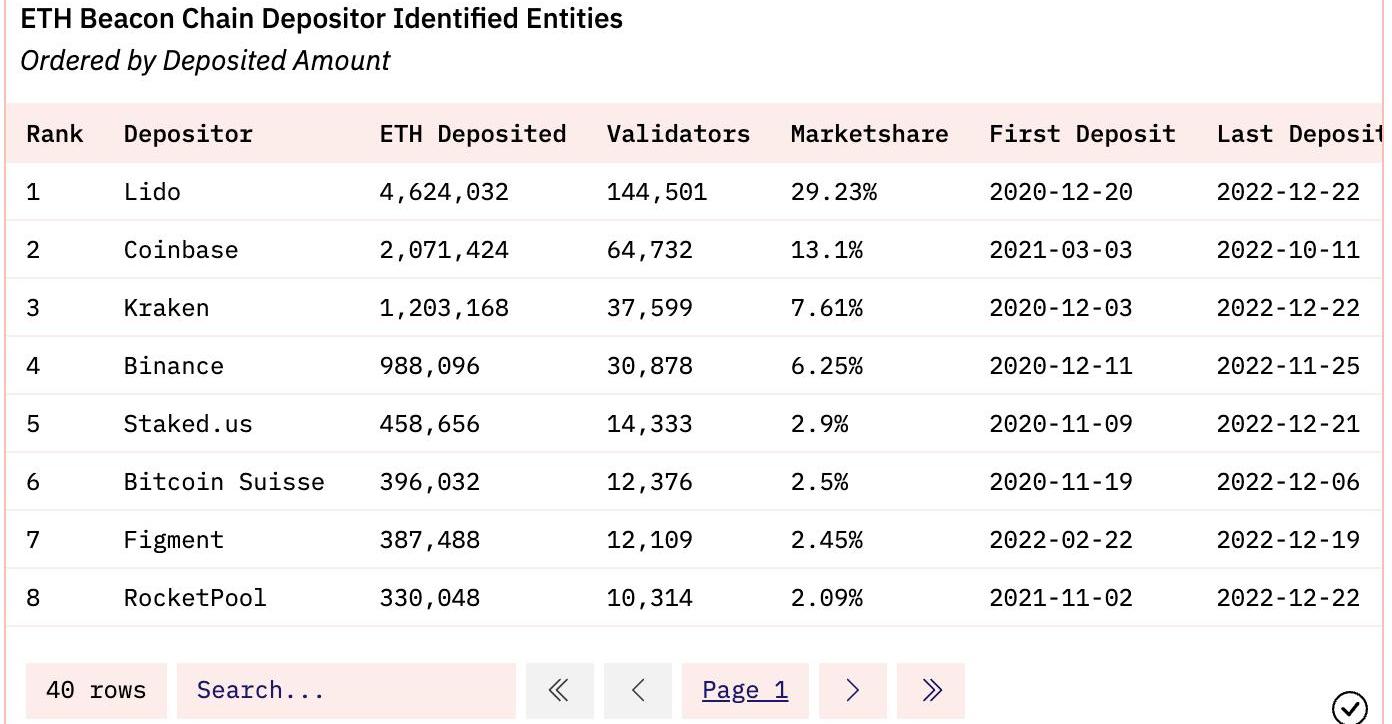Sort by Depositor column header

tap(188, 134)
